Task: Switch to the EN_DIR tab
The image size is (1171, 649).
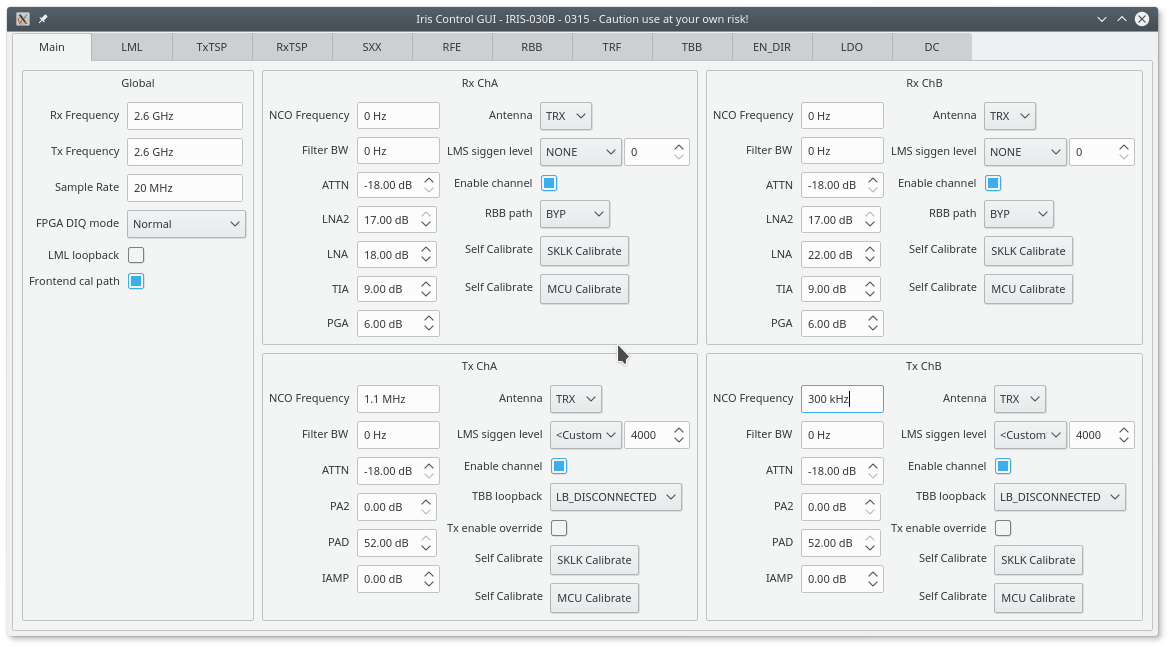Action: (771, 46)
